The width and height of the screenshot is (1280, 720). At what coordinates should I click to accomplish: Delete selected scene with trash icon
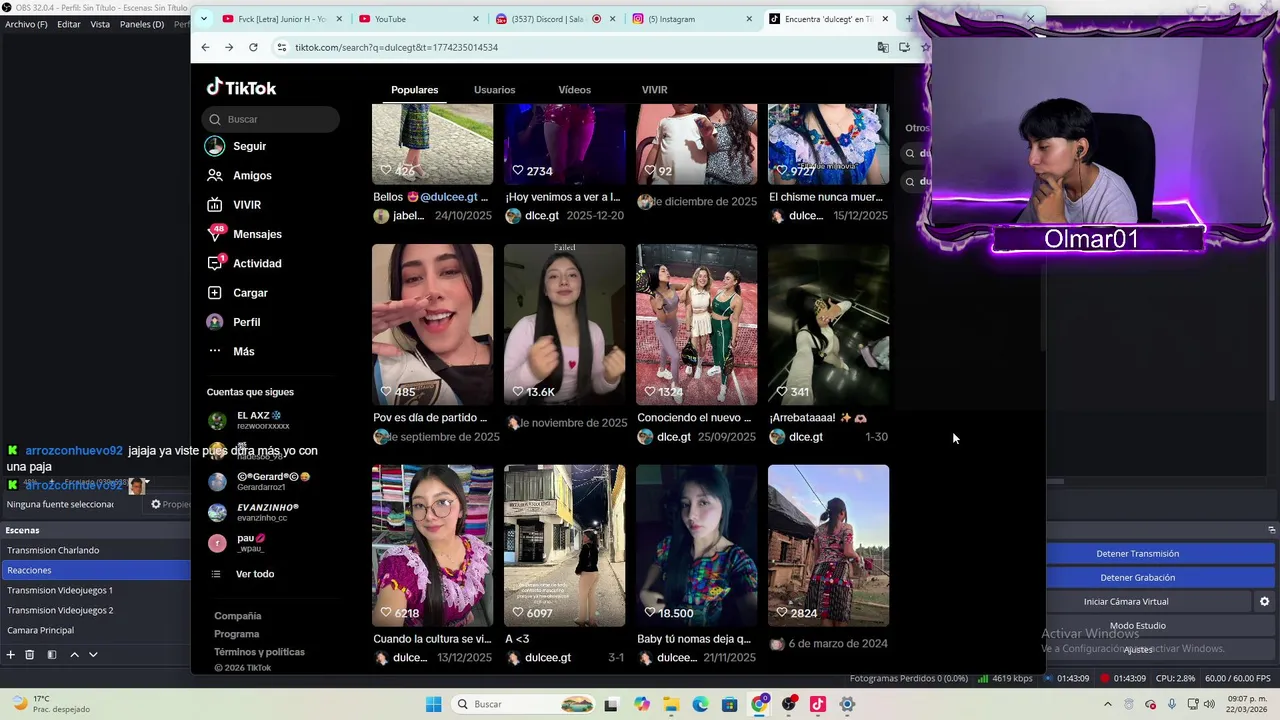[x=30, y=654]
